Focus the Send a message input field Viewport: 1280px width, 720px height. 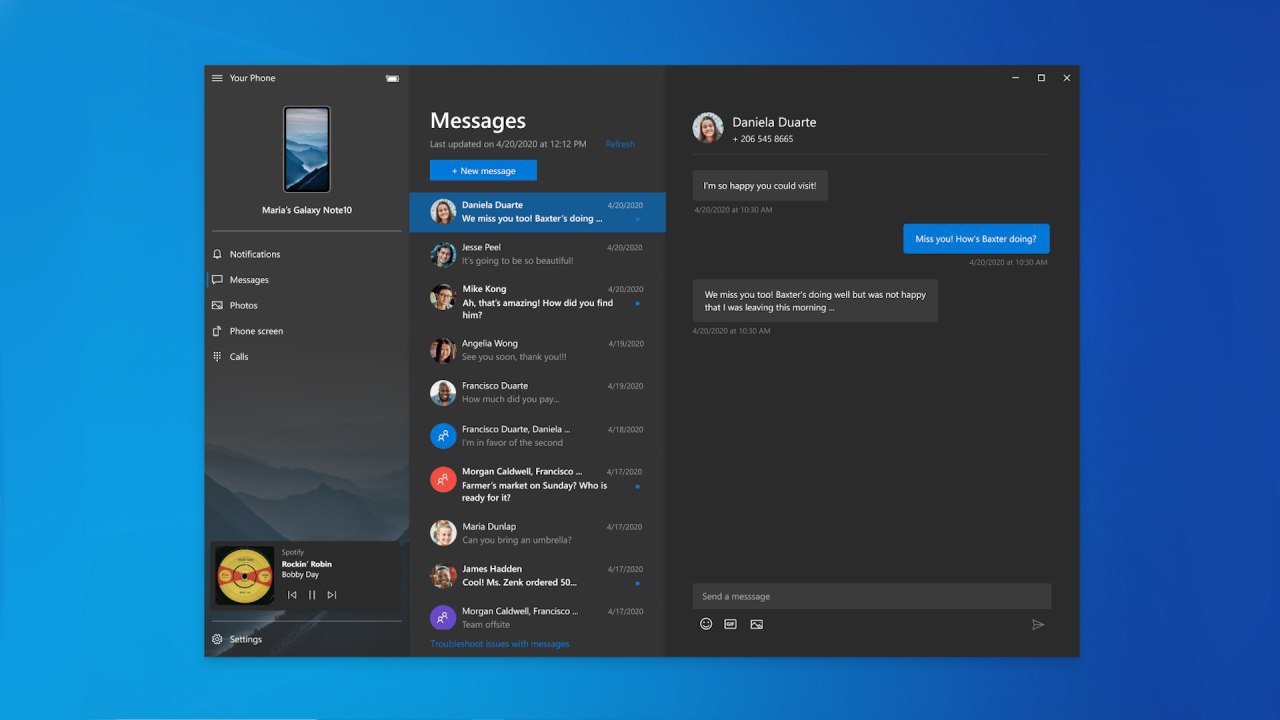pyautogui.click(x=872, y=596)
